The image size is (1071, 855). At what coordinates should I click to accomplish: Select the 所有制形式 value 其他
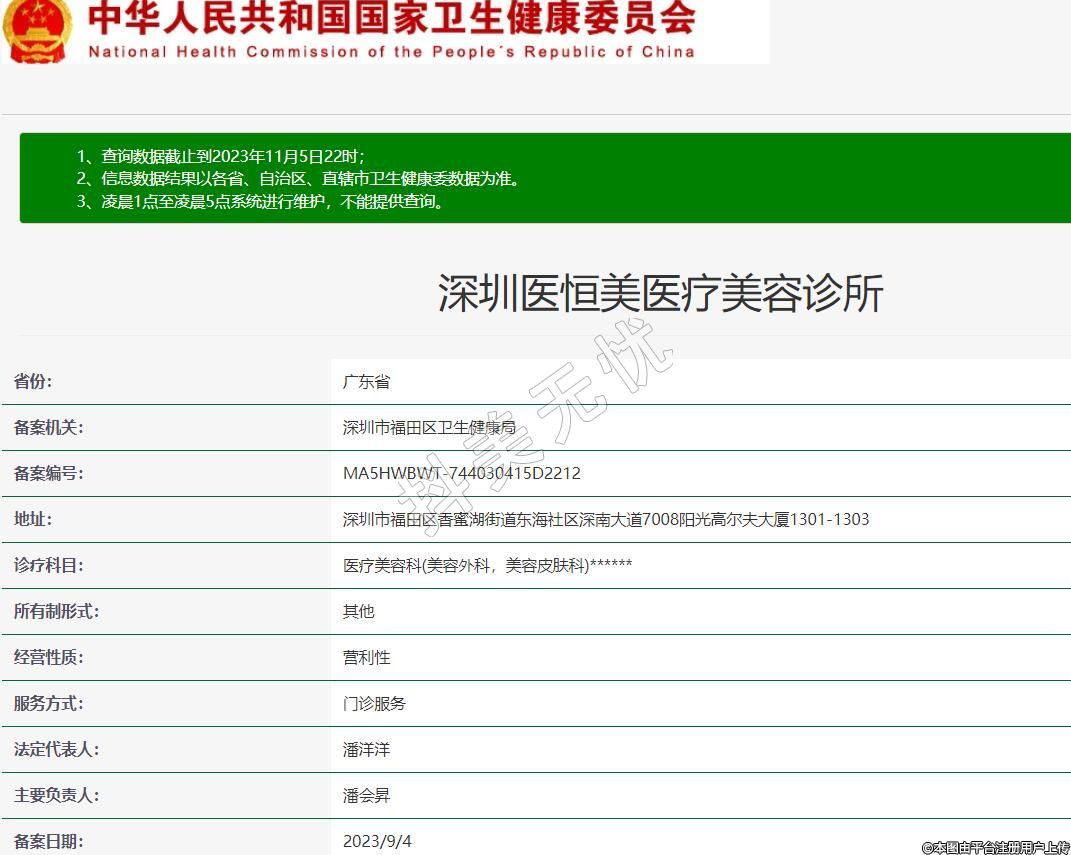358,611
